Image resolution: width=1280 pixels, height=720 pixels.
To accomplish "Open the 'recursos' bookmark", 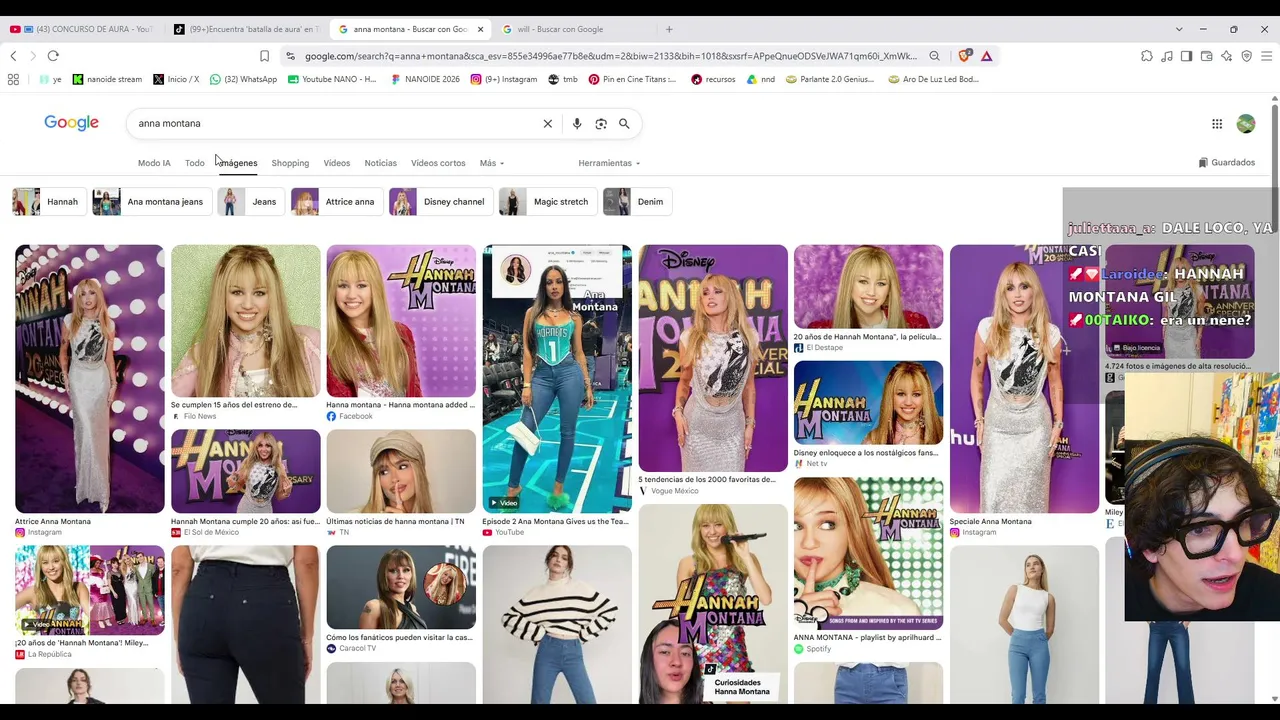I will [x=713, y=79].
